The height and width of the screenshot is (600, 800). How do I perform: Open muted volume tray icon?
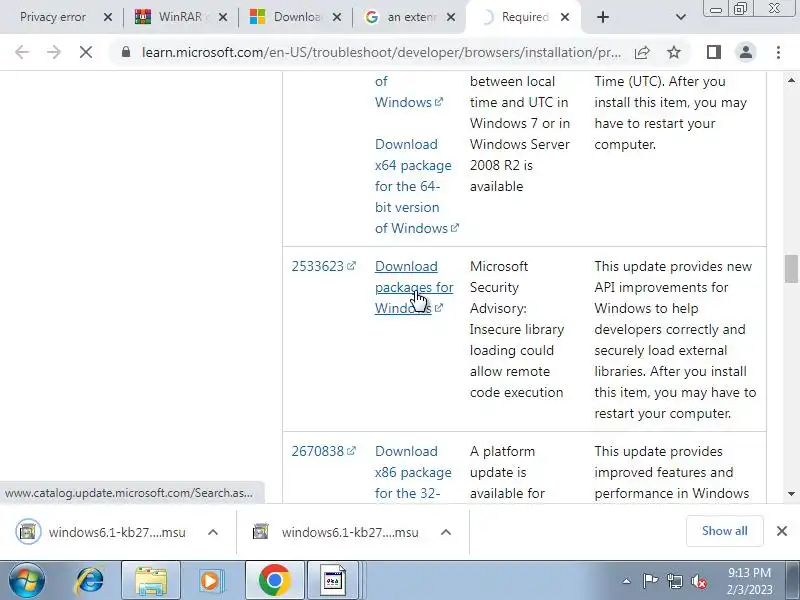click(x=698, y=581)
